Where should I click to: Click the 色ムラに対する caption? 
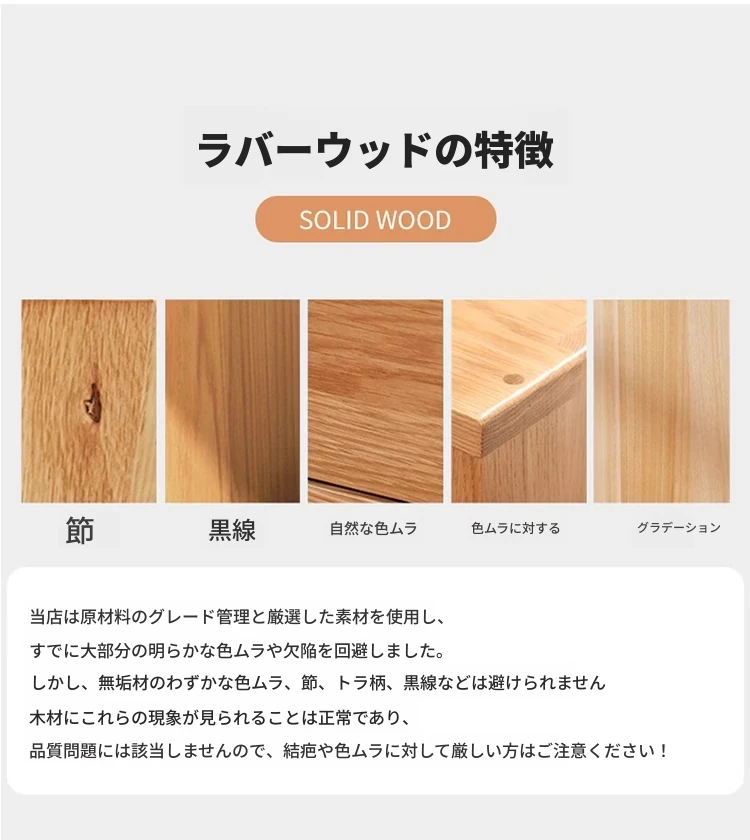516,529
